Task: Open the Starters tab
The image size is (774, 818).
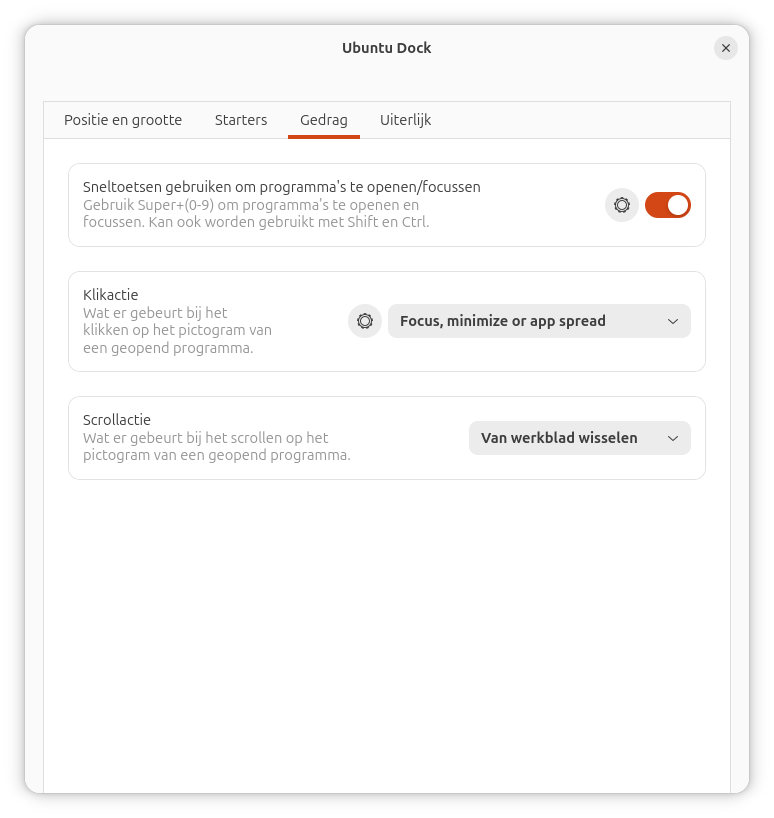Action: tap(241, 120)
